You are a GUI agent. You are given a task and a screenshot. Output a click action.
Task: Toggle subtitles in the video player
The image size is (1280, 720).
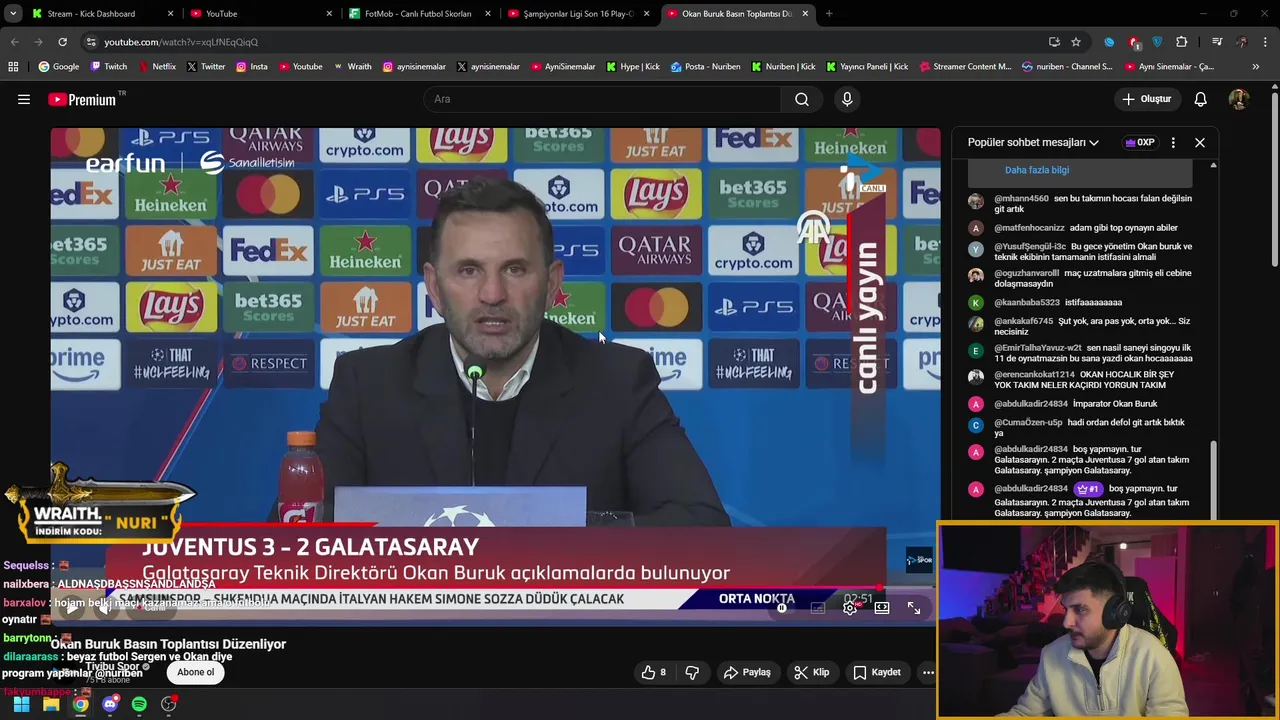click(x=817, y=607)
